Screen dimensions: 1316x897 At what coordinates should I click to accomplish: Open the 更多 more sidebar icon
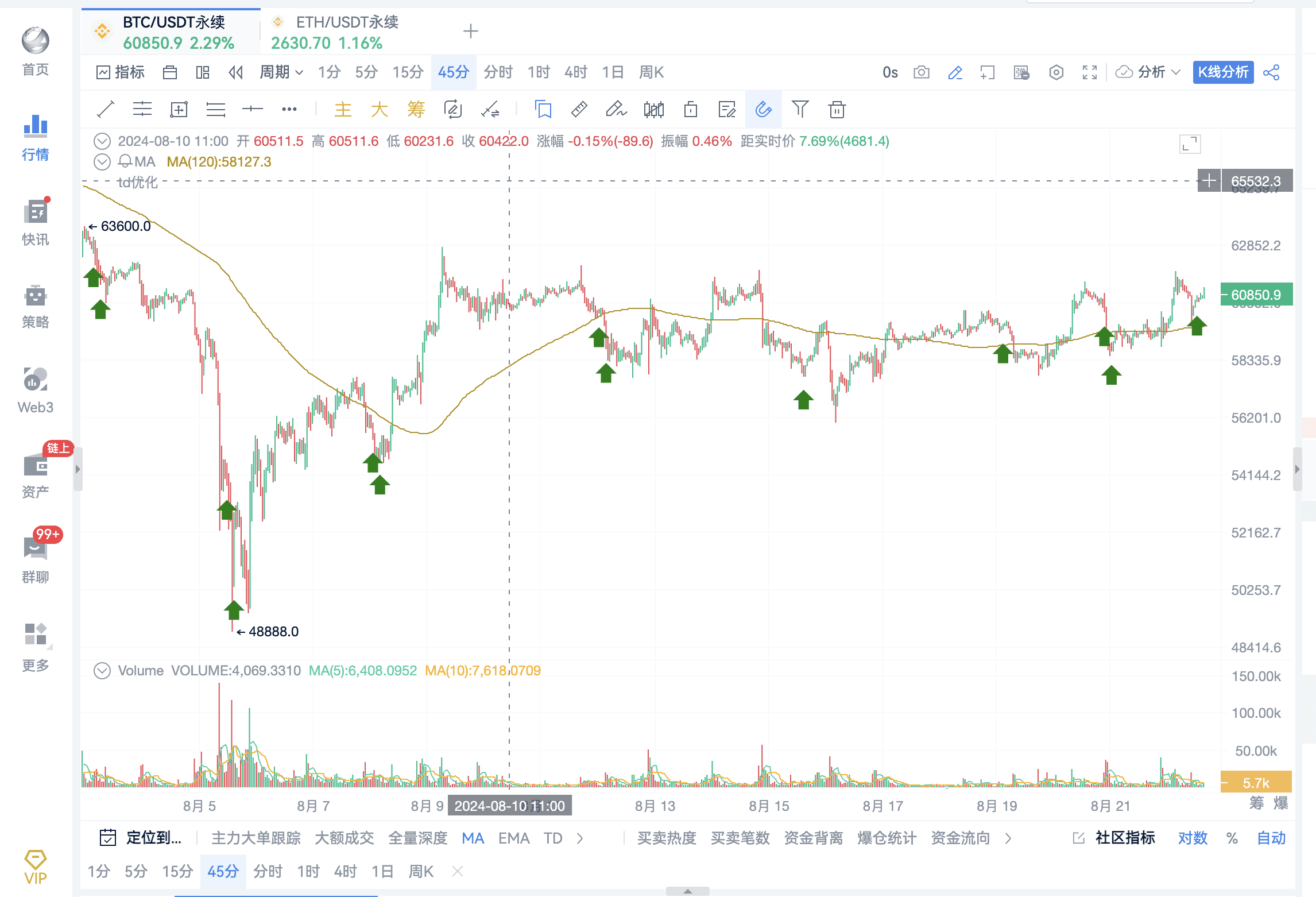pyautogui.click(x=36, y=648)
